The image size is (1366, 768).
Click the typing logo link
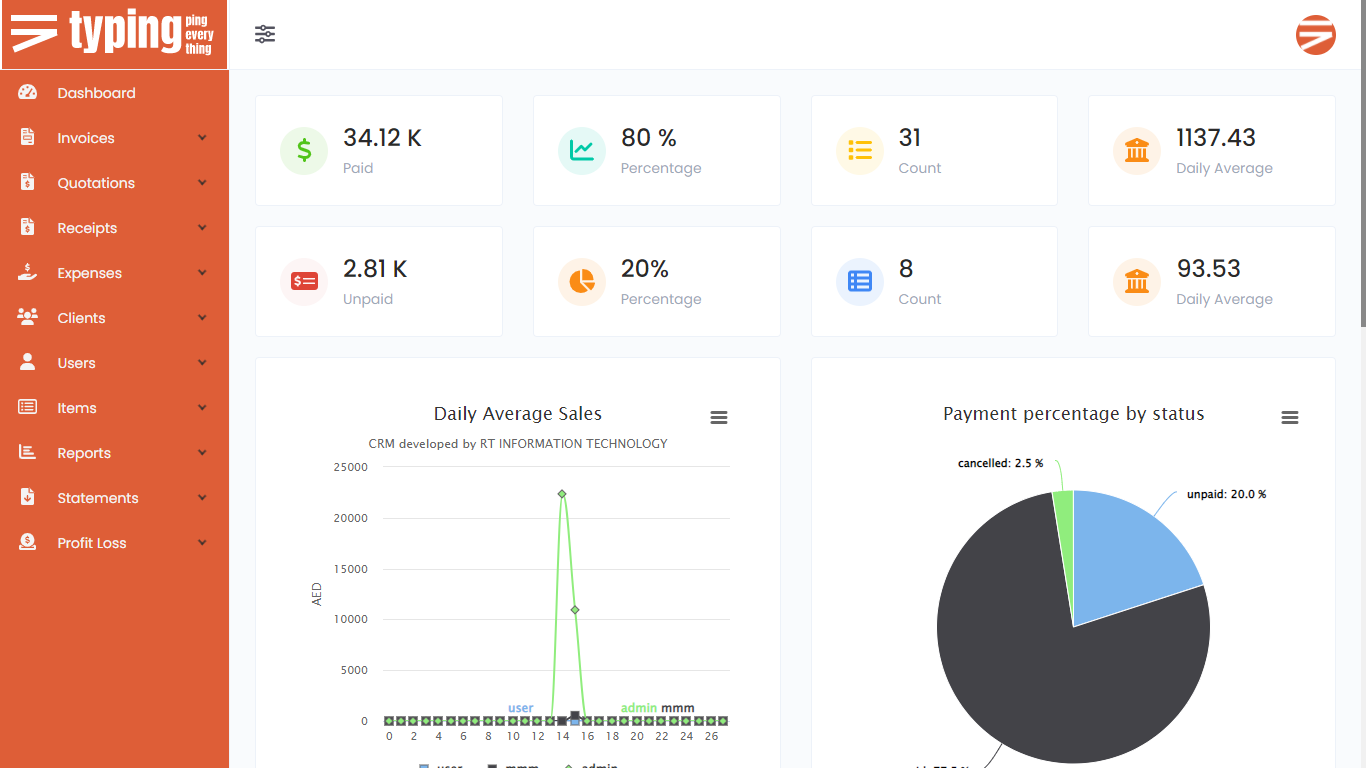point(114,34)
